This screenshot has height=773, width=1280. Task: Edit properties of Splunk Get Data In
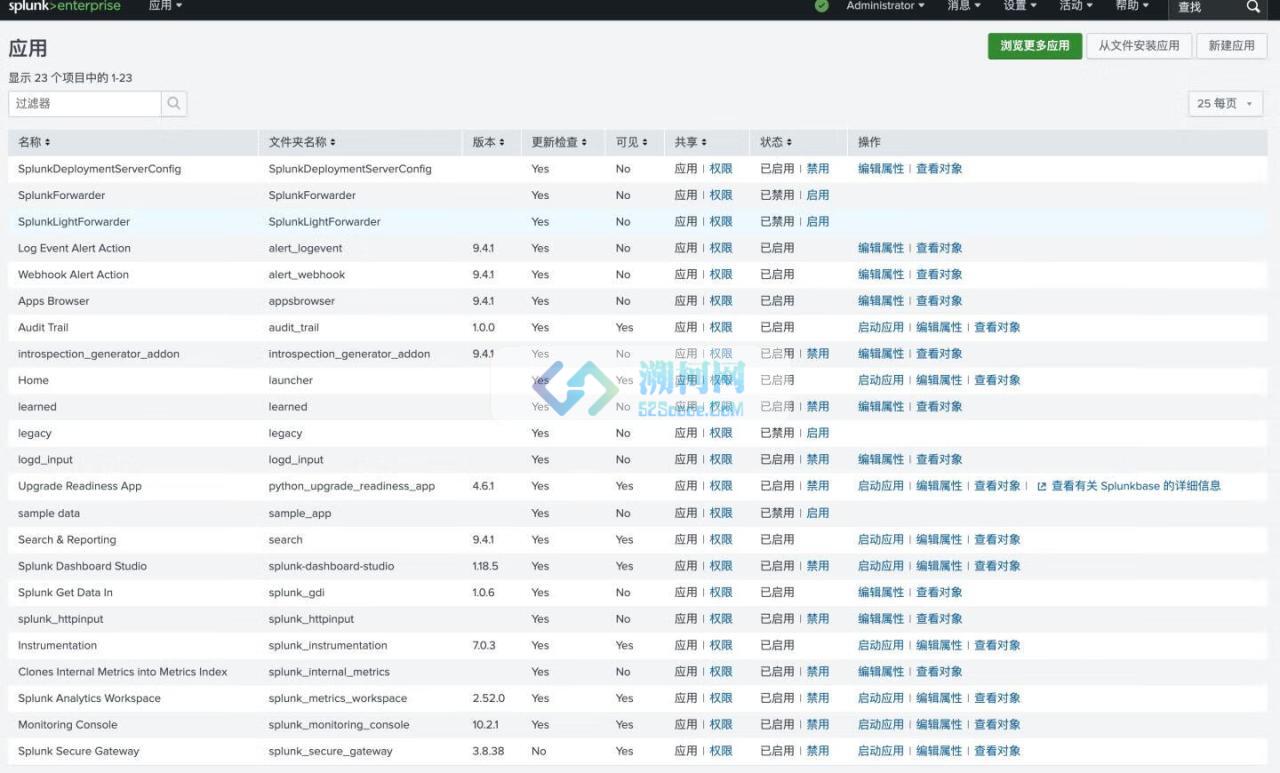[881, 592]
